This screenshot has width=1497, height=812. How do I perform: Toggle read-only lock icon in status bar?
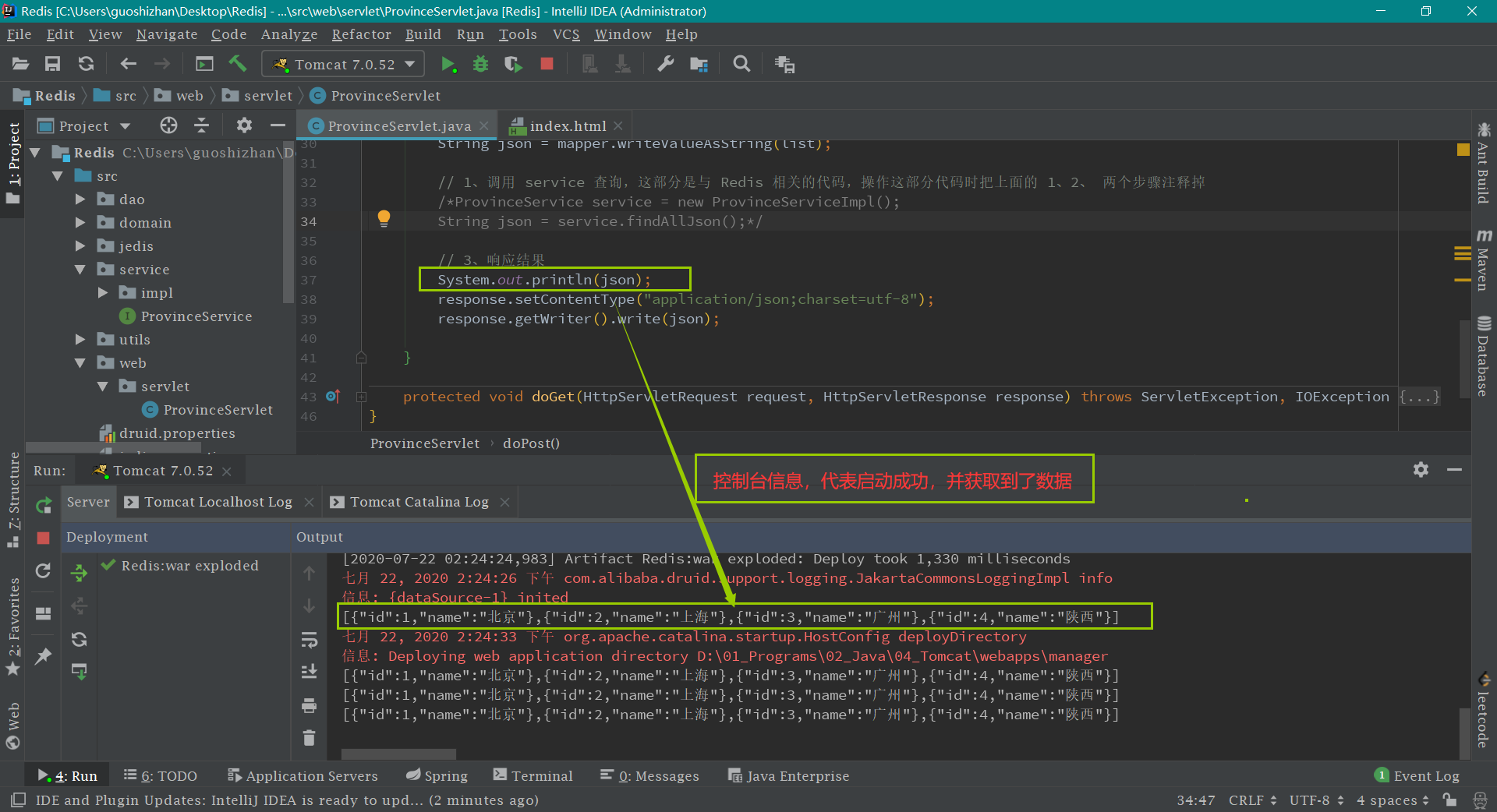pyautogui.click(x=1449, y=800)
